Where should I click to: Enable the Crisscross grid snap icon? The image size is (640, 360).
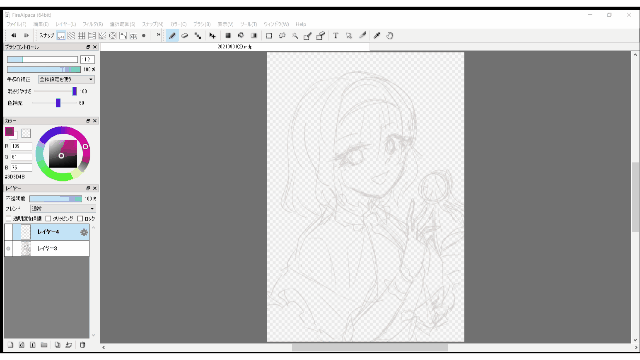coord(82,36)
